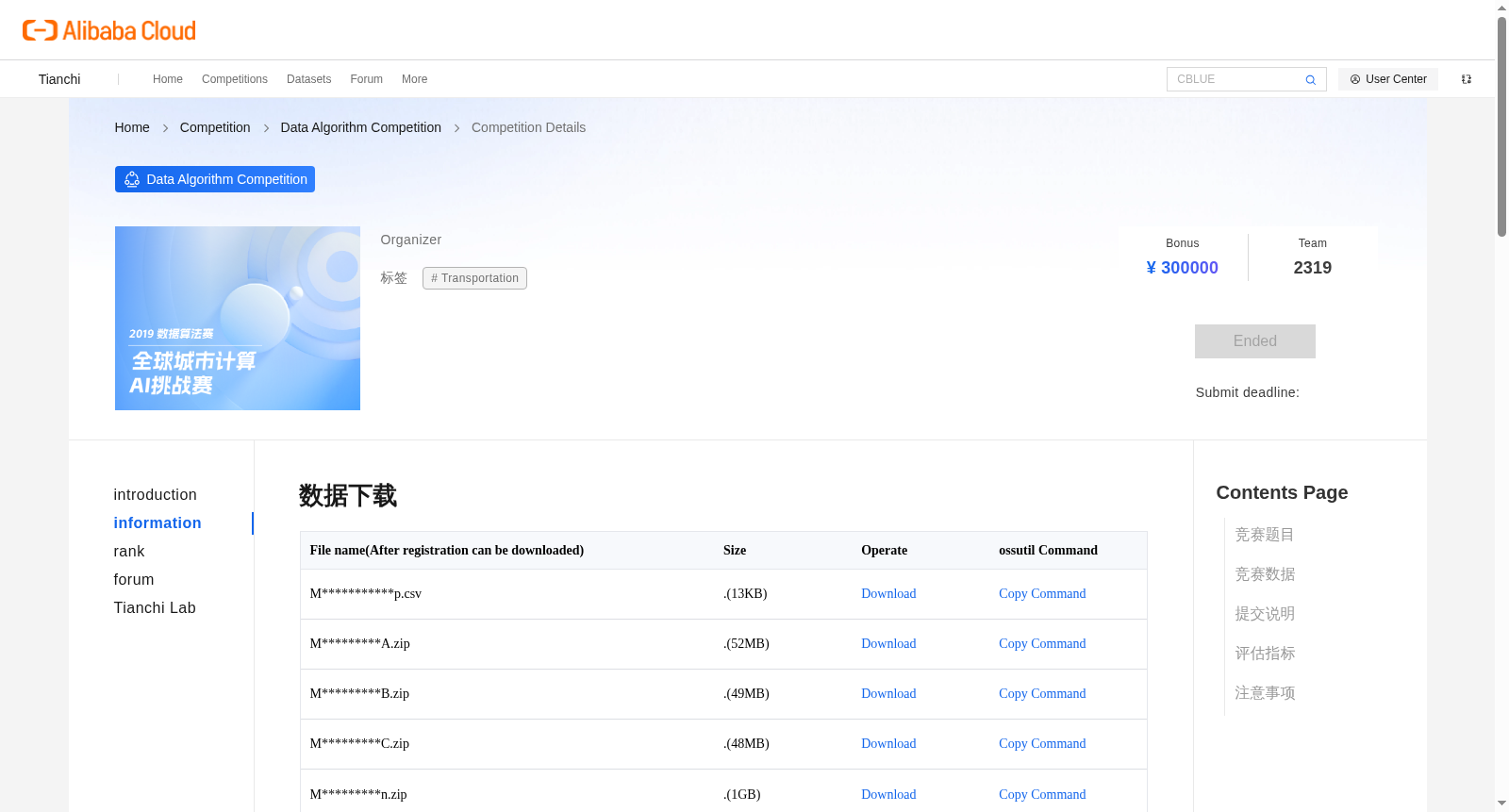Open the Tianchi site link

[x=59, y=79]
